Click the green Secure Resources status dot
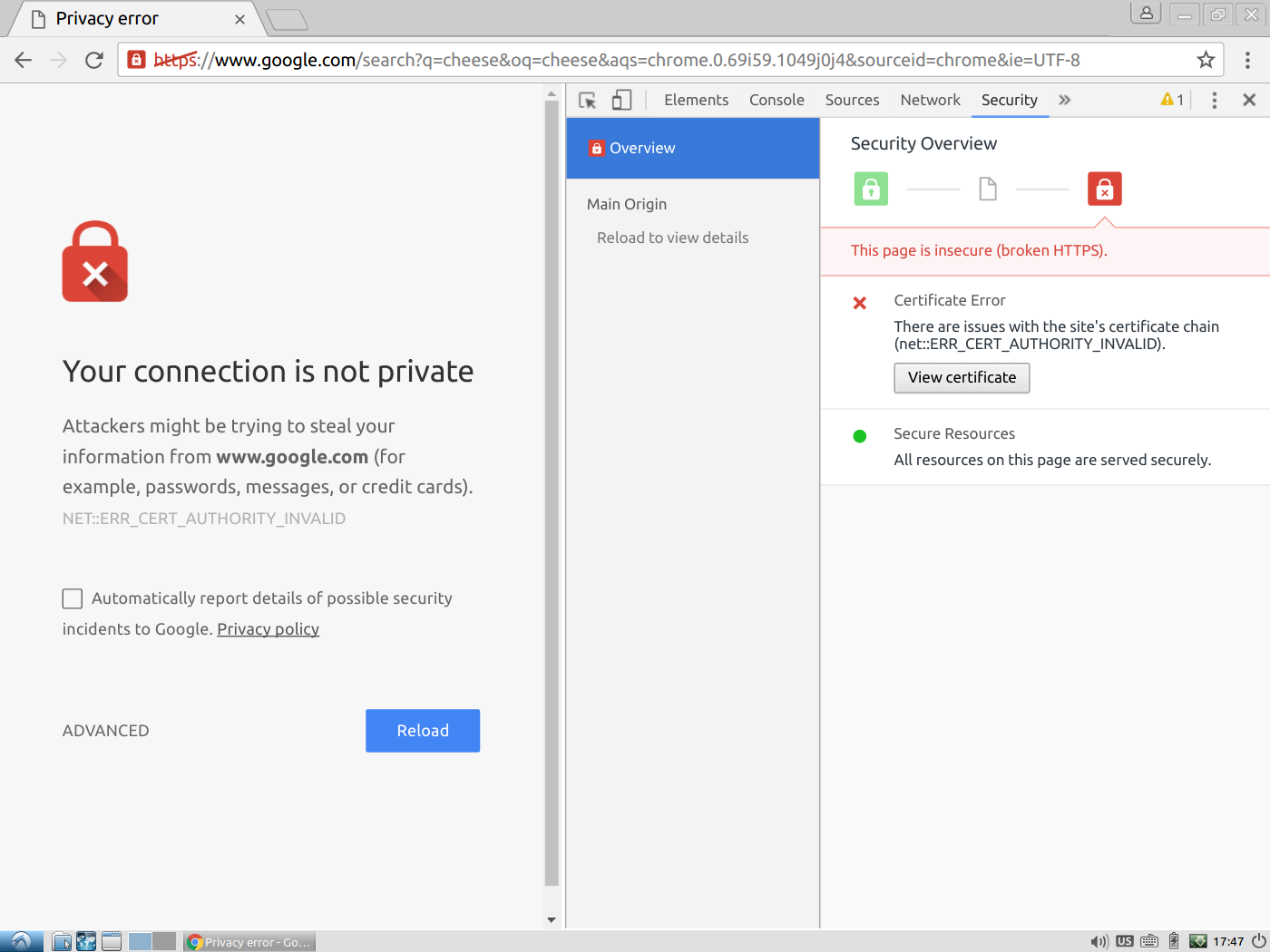Viewport: 1270px width, 952px height. click(x=859, y=435)
